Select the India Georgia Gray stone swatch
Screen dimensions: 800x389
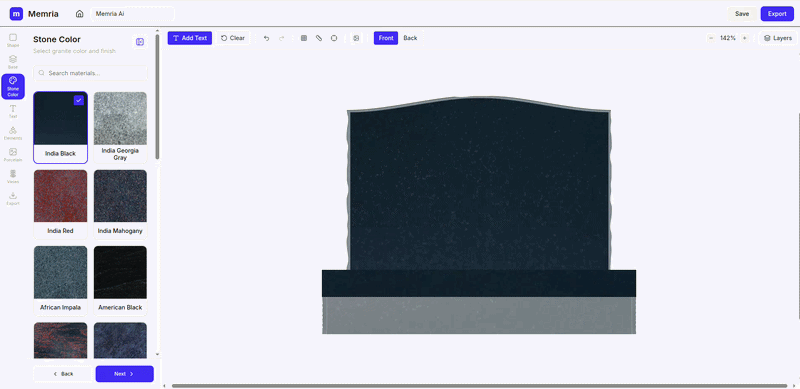point(120,127)
